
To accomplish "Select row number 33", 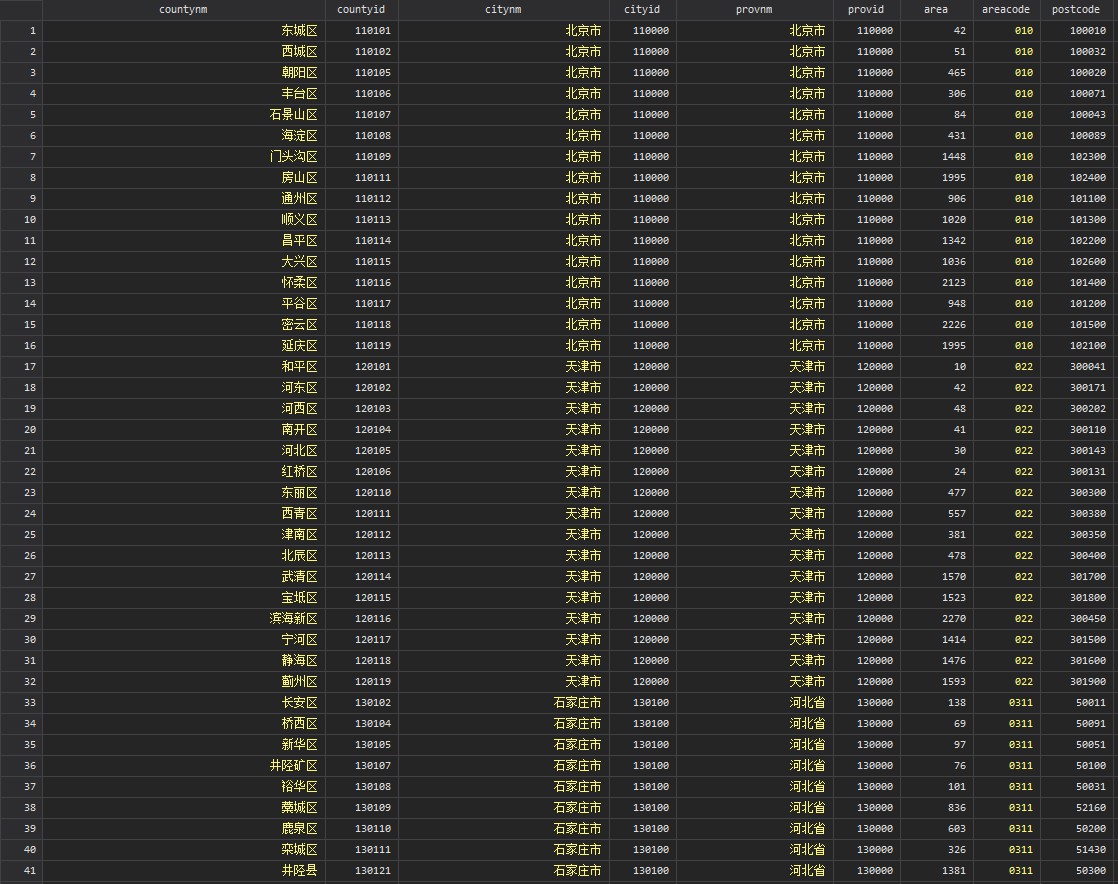I will [x=21, y=702].
